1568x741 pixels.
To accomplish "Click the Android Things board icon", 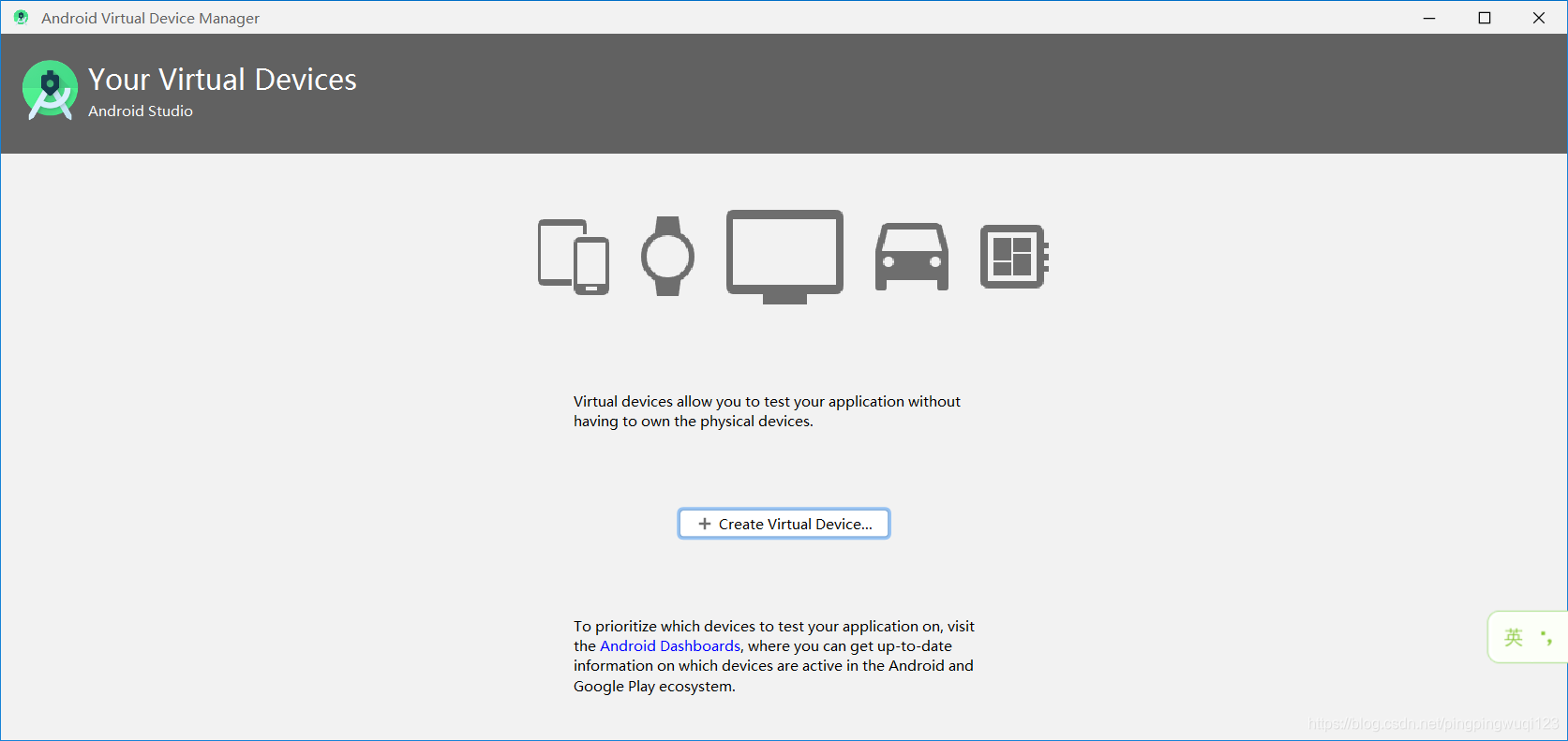I will coord(1014,256).
